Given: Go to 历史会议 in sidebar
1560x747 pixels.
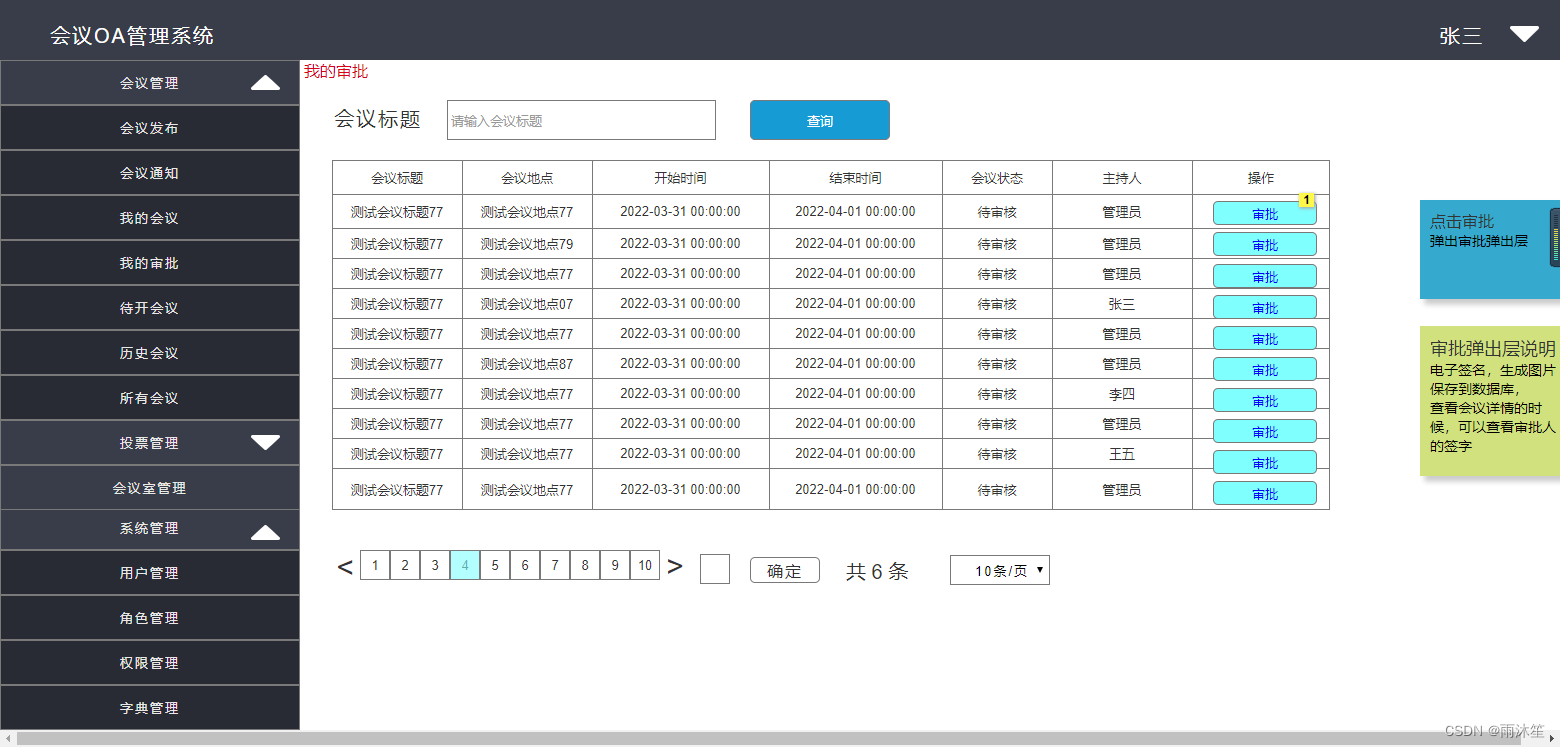Looking at the screenshot, I should (149, 353).
